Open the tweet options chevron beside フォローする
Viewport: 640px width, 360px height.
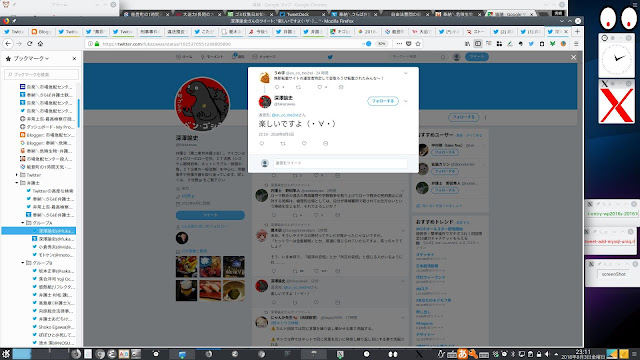[x=406, y=101]
